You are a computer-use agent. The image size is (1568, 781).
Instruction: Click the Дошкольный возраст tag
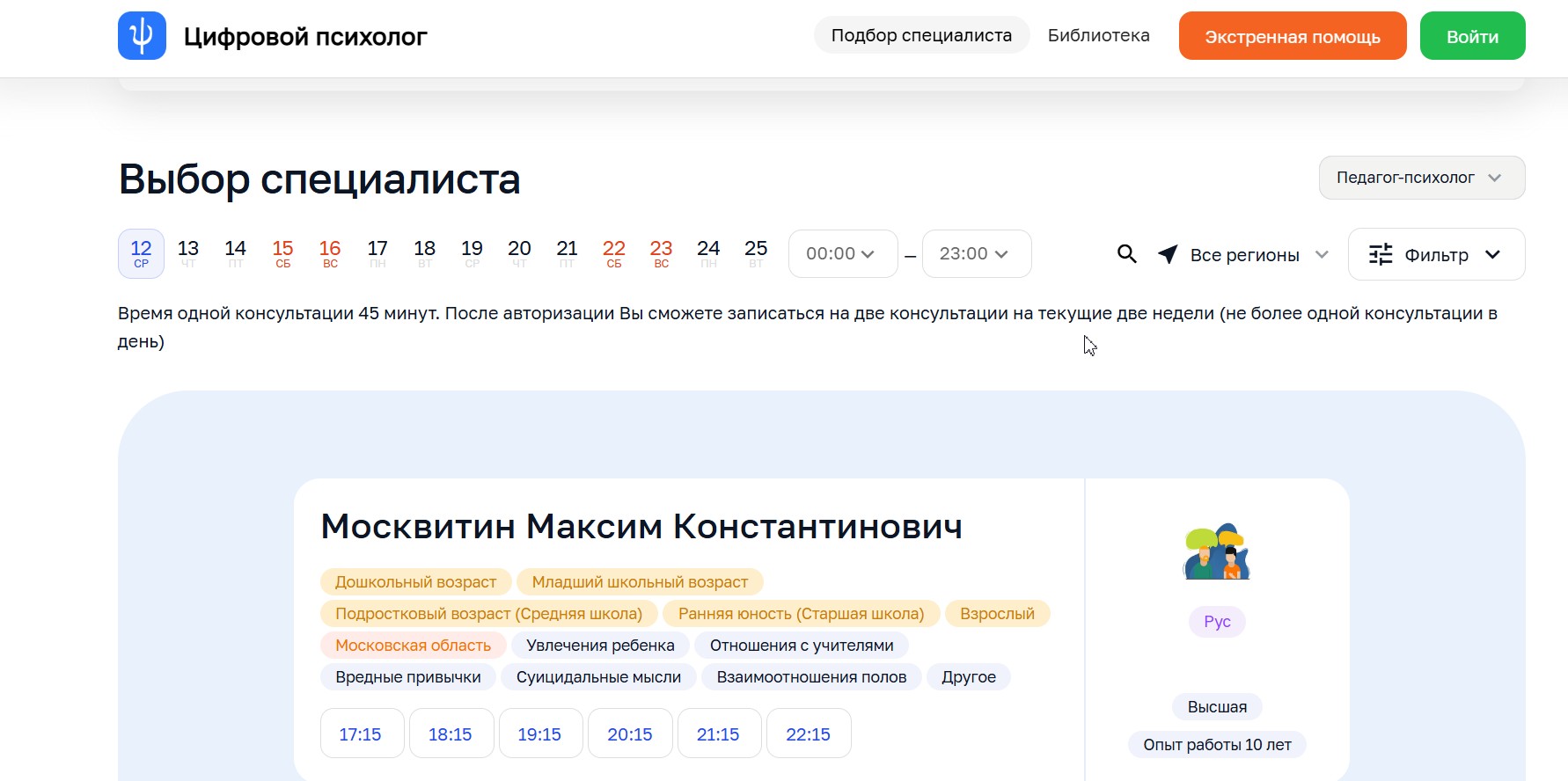415,582
